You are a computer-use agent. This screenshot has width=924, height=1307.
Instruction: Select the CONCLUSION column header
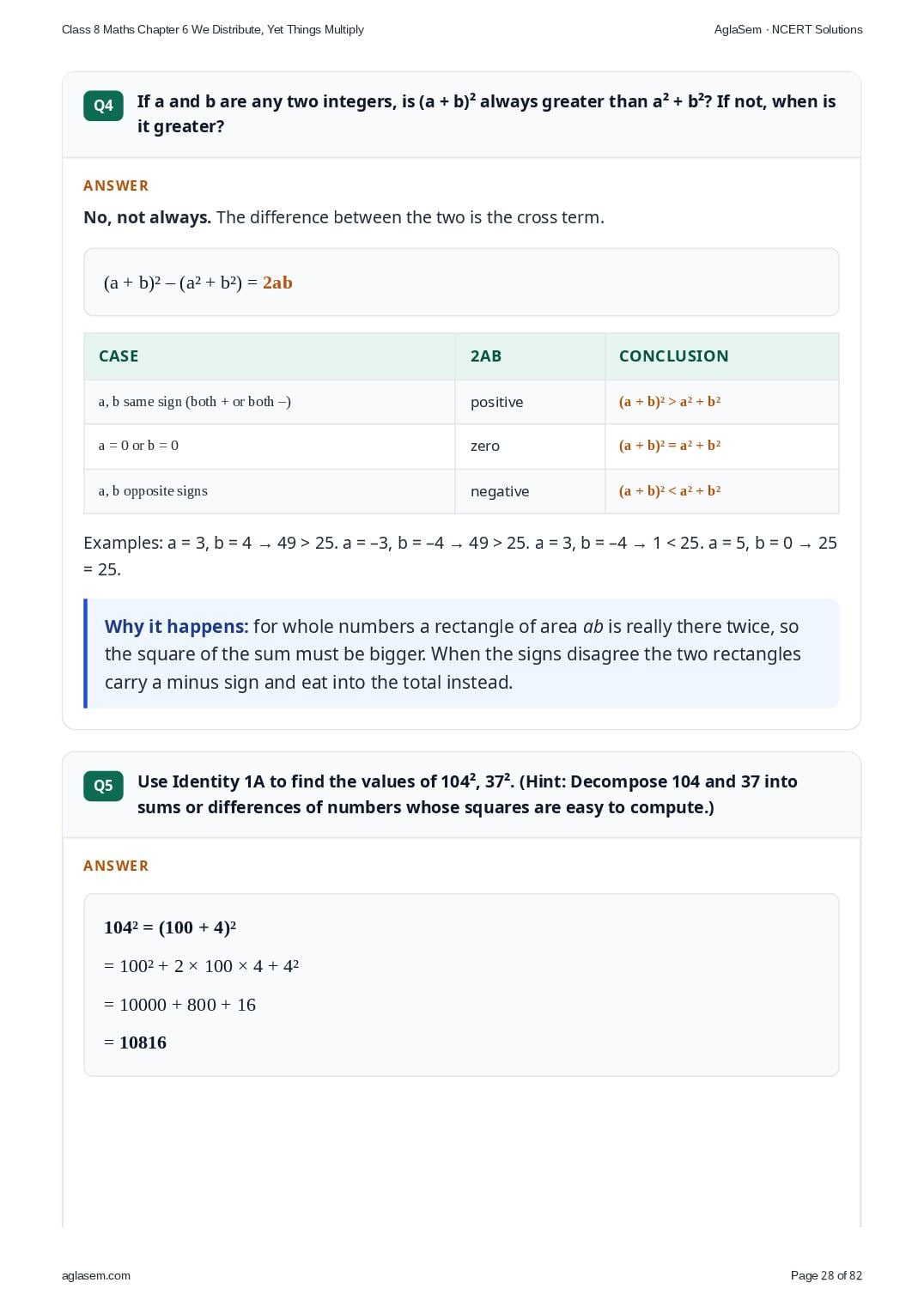[x=674, y=356]
